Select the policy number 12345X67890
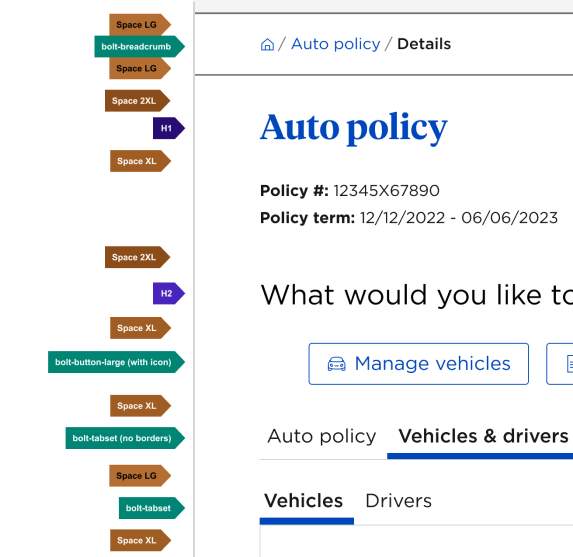The width and height of the screenshot is (573, 557). point(386,191)
